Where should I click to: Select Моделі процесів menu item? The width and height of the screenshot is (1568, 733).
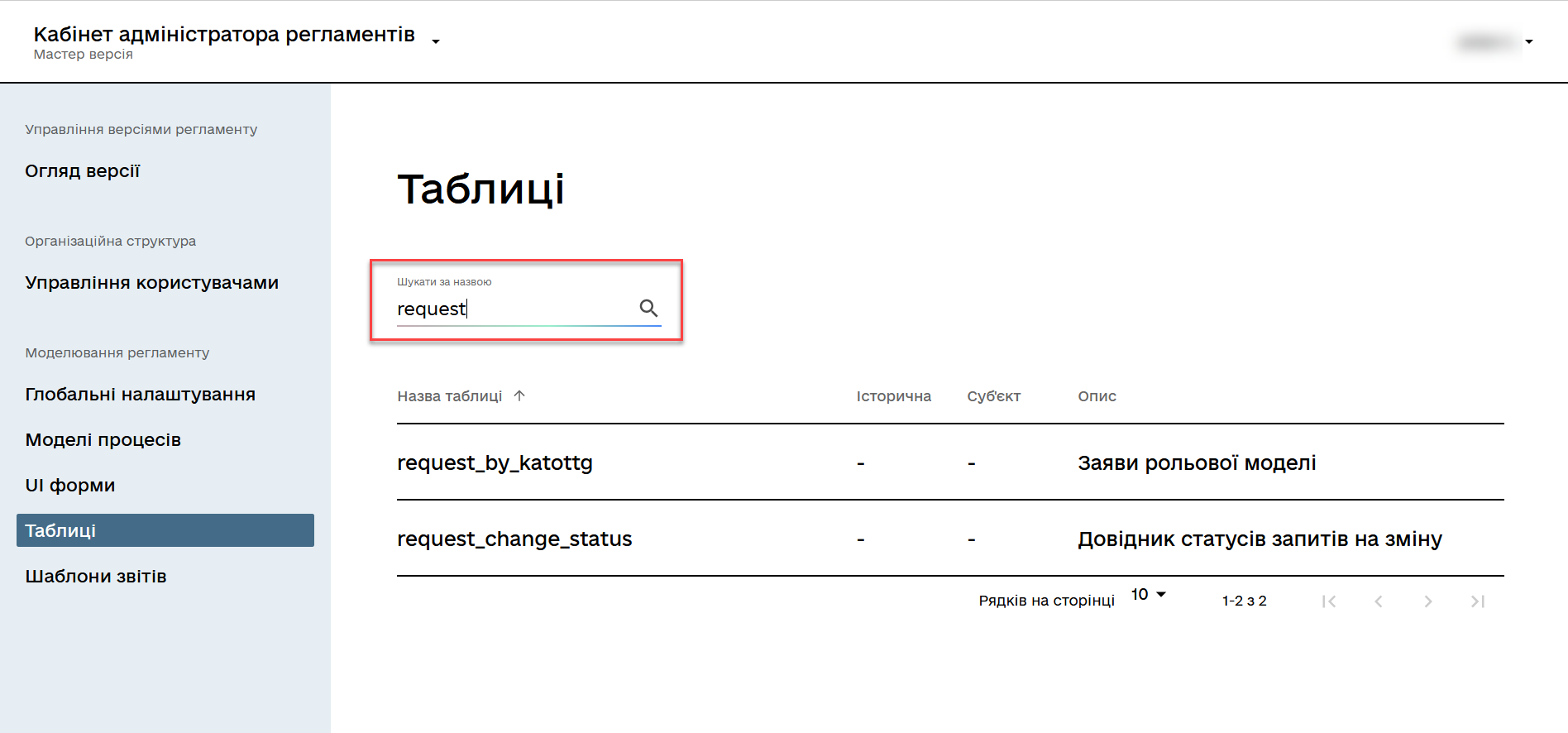pos(103,439)
